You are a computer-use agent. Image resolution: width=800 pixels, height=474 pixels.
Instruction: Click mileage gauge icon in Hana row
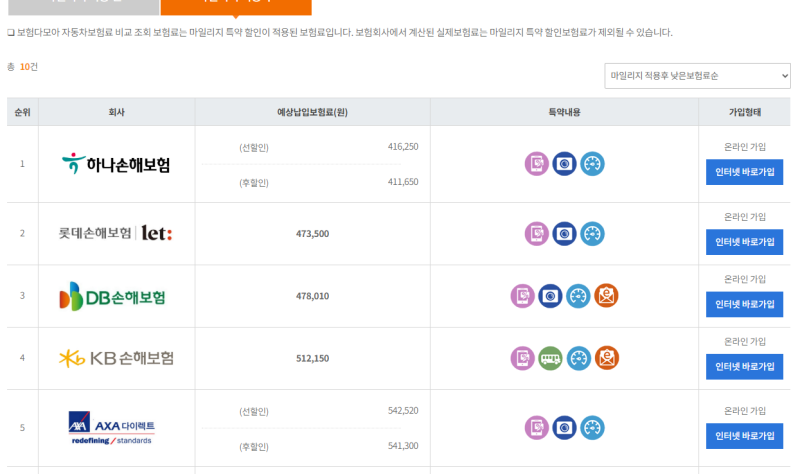tap(592, 164)
